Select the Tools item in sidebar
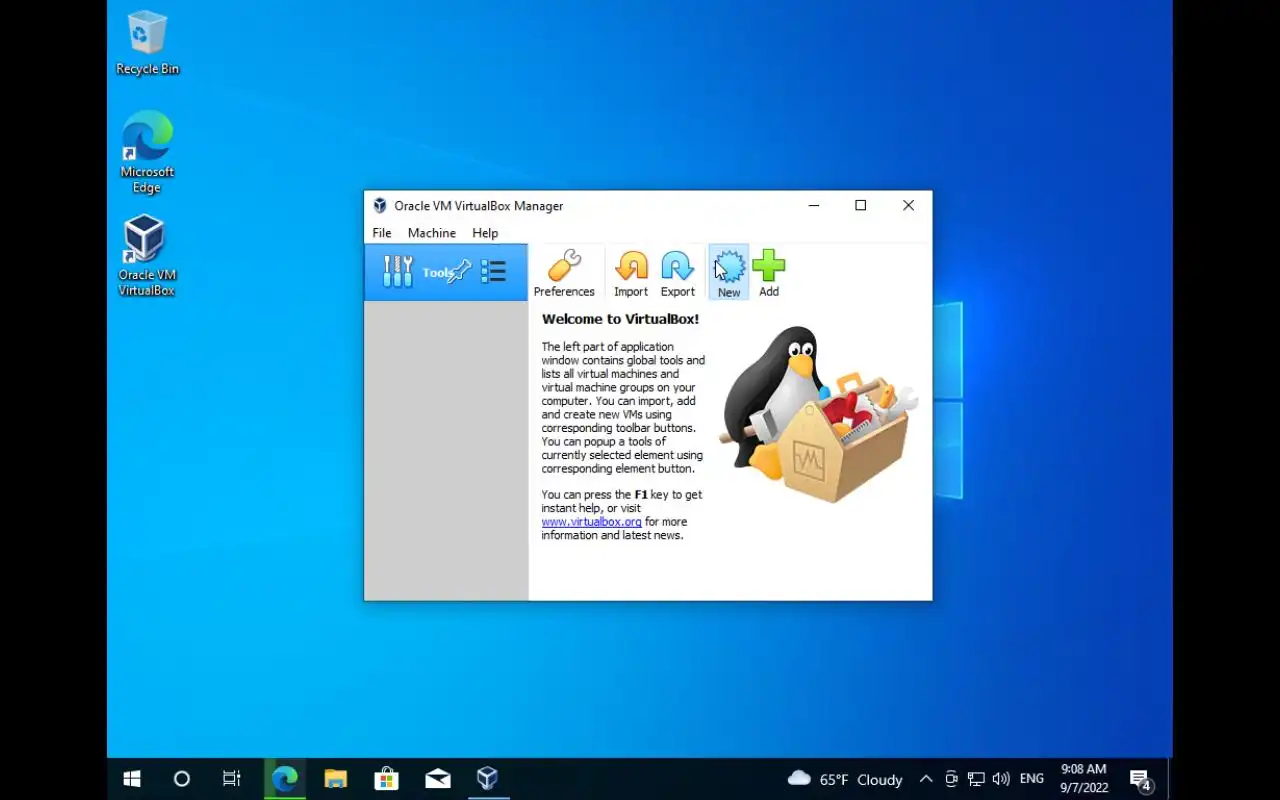The height and width of the screenshot is (800, 1280). [446, 272]
